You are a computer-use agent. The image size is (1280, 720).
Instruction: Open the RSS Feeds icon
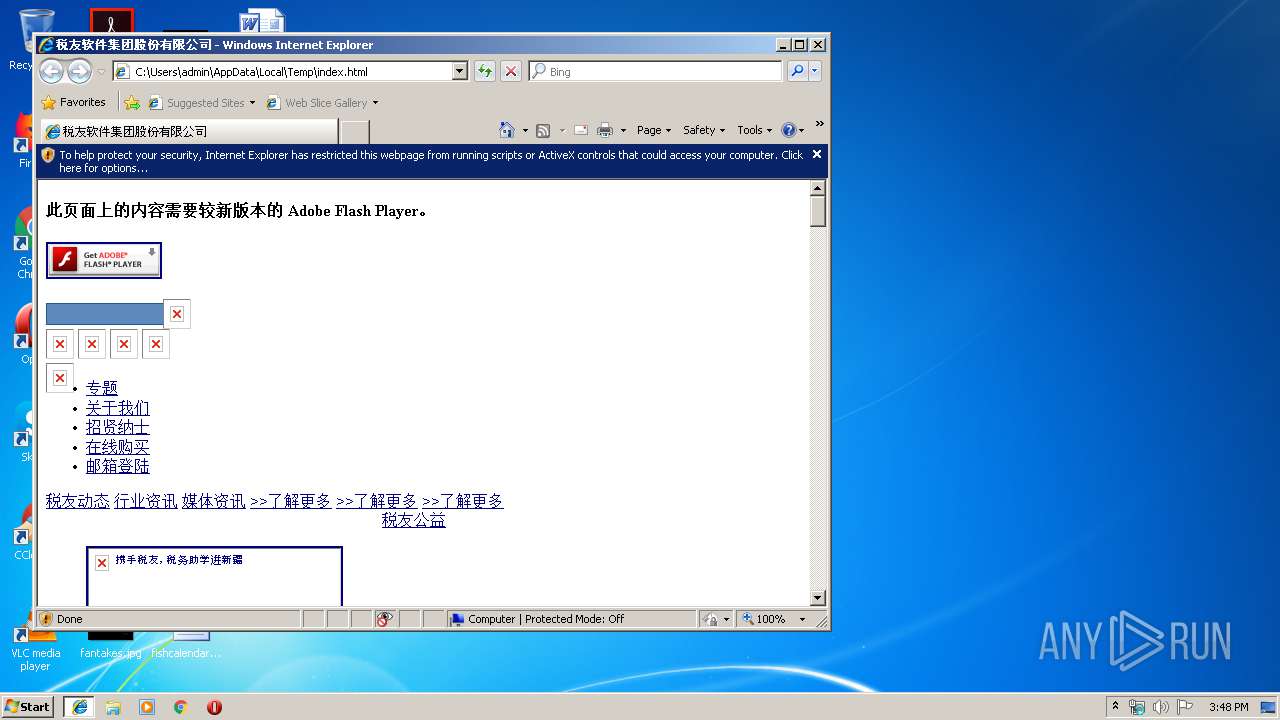click(x=543, y=130)
